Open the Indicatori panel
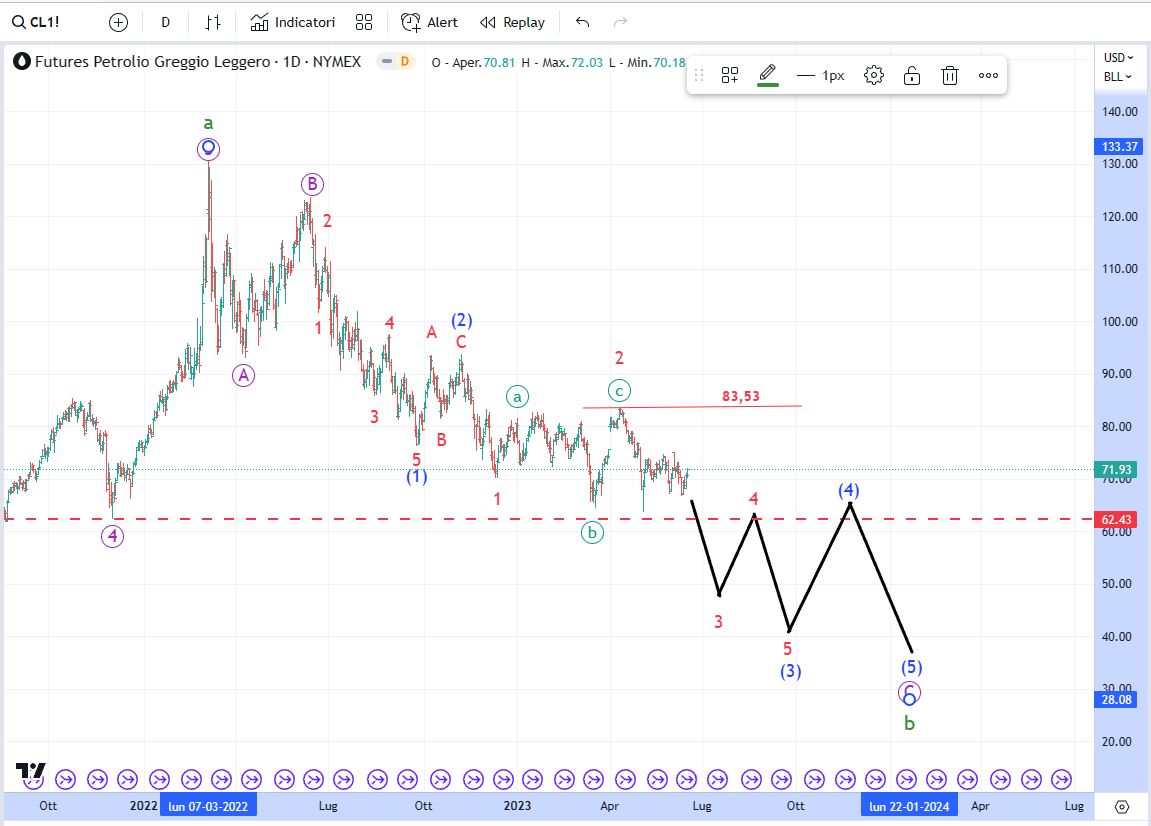This screenshot has height=826, width=1151. click(x=292, y=22)
